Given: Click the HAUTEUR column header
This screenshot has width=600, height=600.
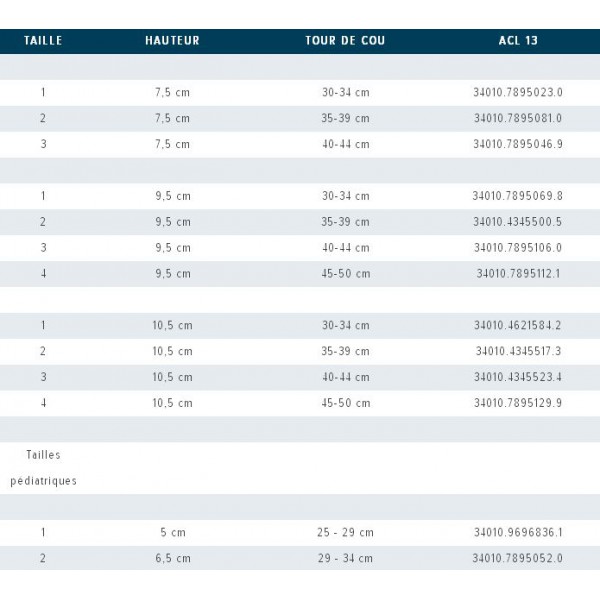Looking at the screenshot, I should click(173, 41).
